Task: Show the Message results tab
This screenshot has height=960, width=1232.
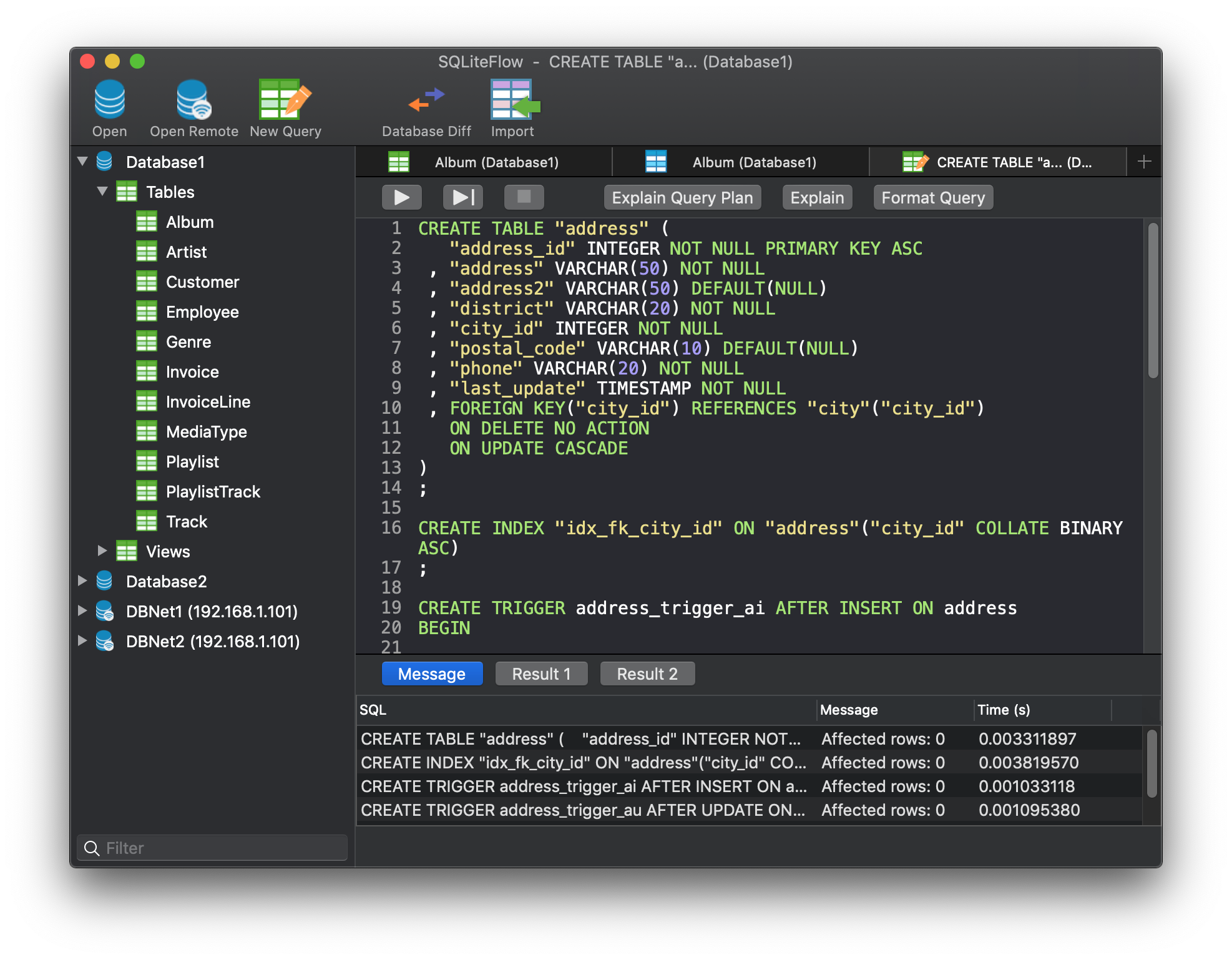Action: point(432,674)
